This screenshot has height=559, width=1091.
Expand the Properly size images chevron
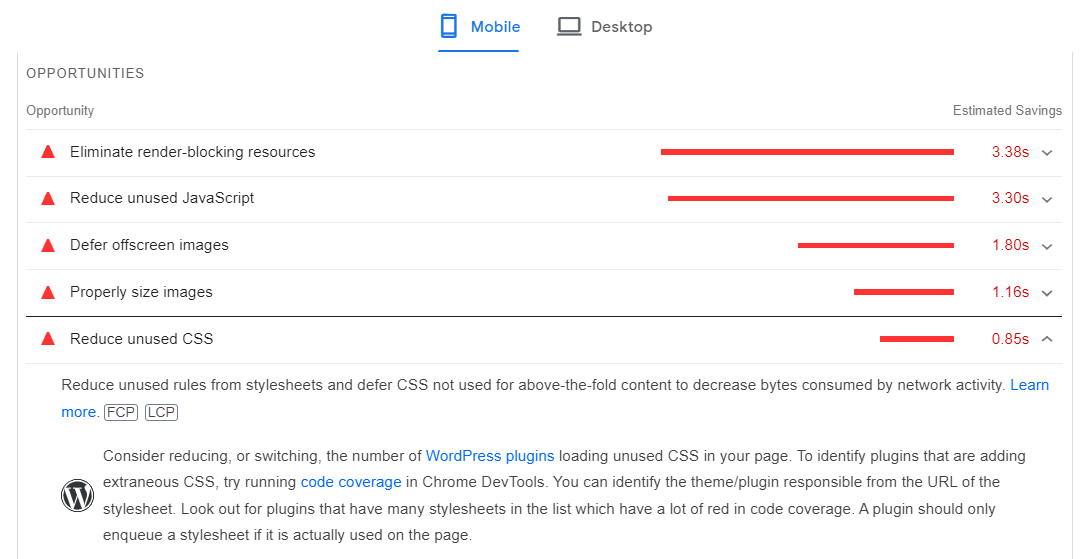click(x=1047, y=293)
